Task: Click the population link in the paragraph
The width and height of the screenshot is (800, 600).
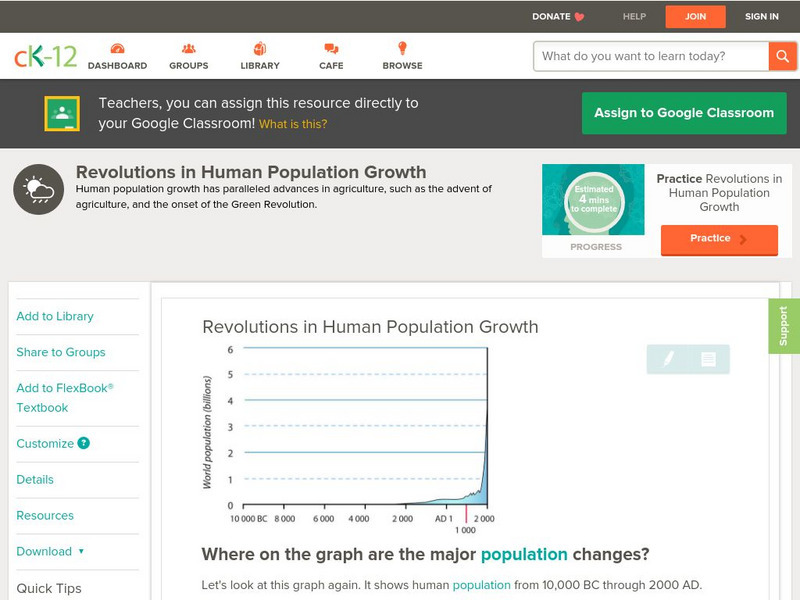Action: (x=482, y=585)
